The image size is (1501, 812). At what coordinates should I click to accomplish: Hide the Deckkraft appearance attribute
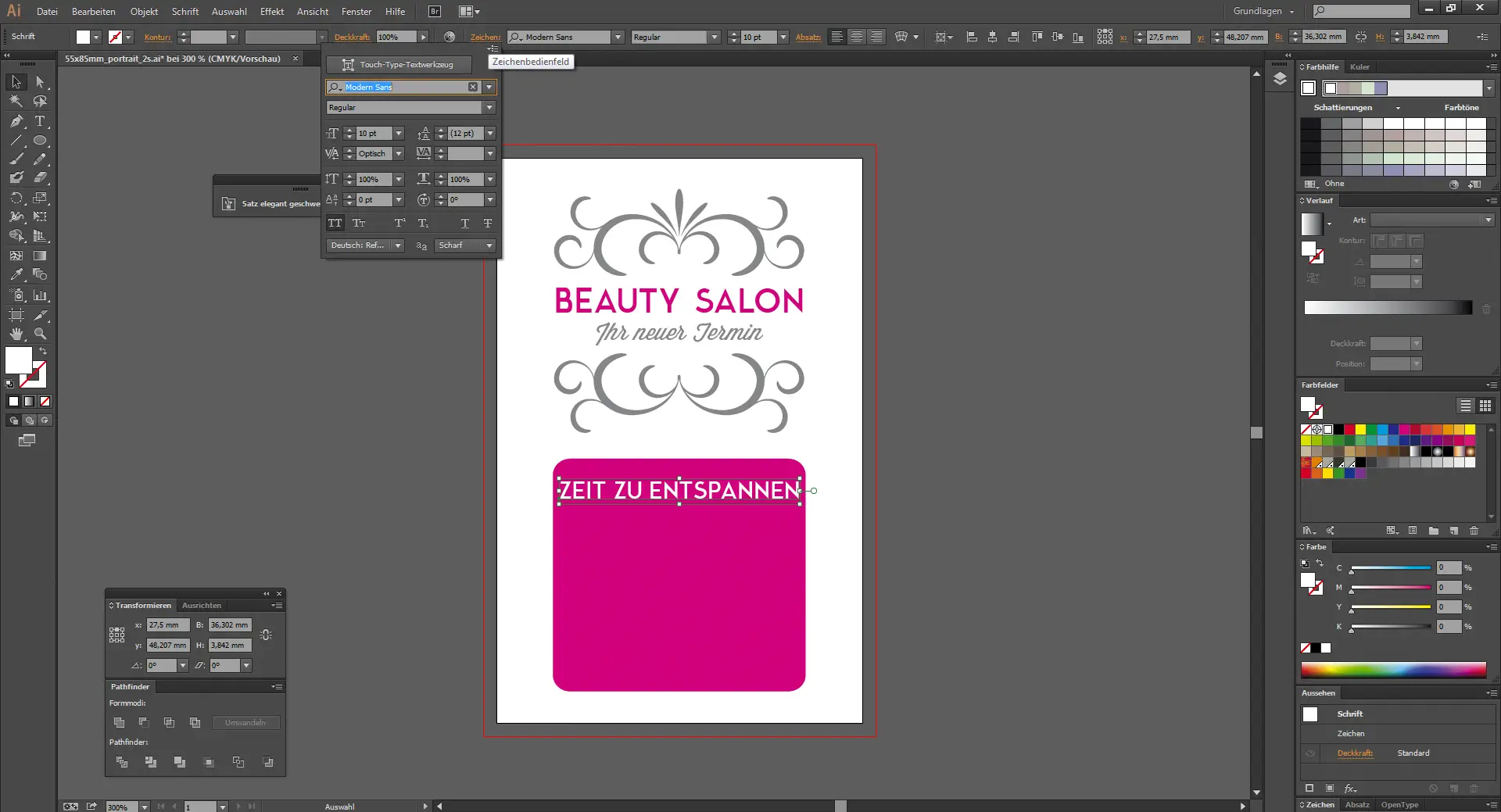tap(1310, 753)
